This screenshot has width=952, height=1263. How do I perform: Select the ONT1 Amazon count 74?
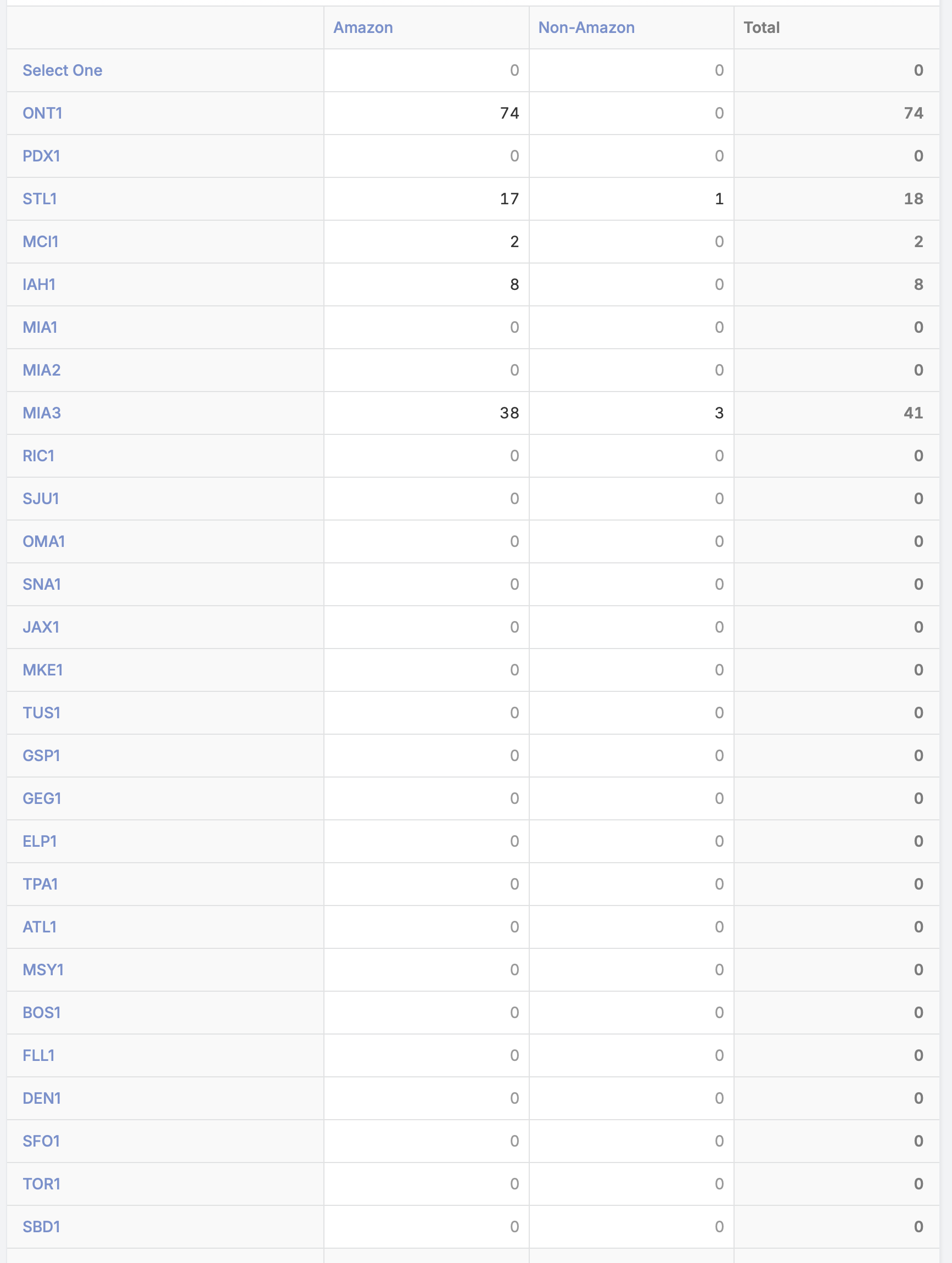coord(509,113)
